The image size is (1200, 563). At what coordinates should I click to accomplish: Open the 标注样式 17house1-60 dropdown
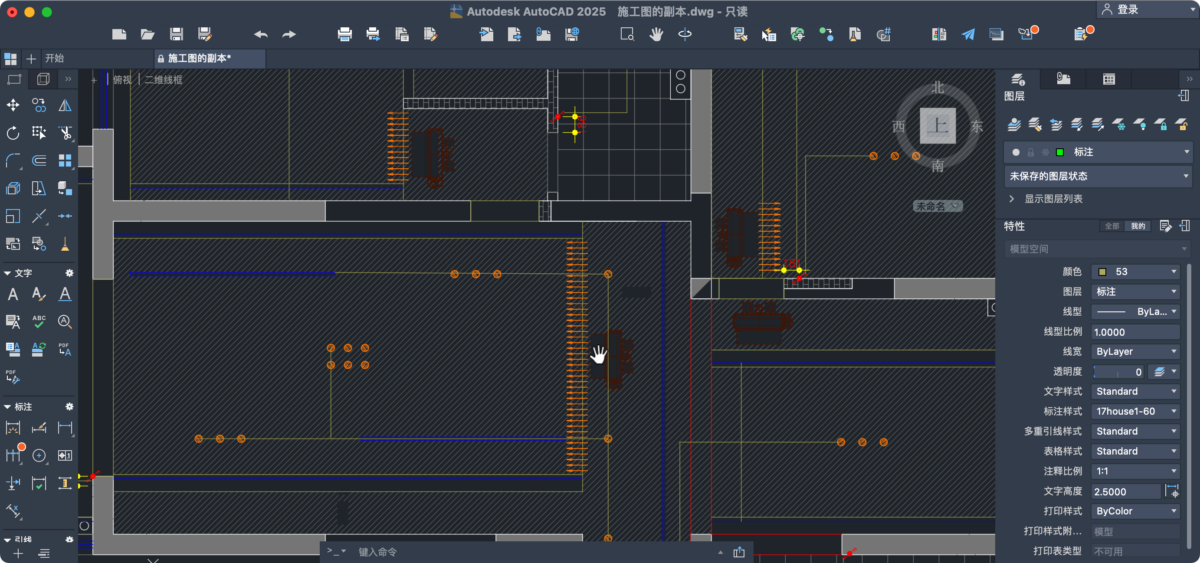(1136, 411)
